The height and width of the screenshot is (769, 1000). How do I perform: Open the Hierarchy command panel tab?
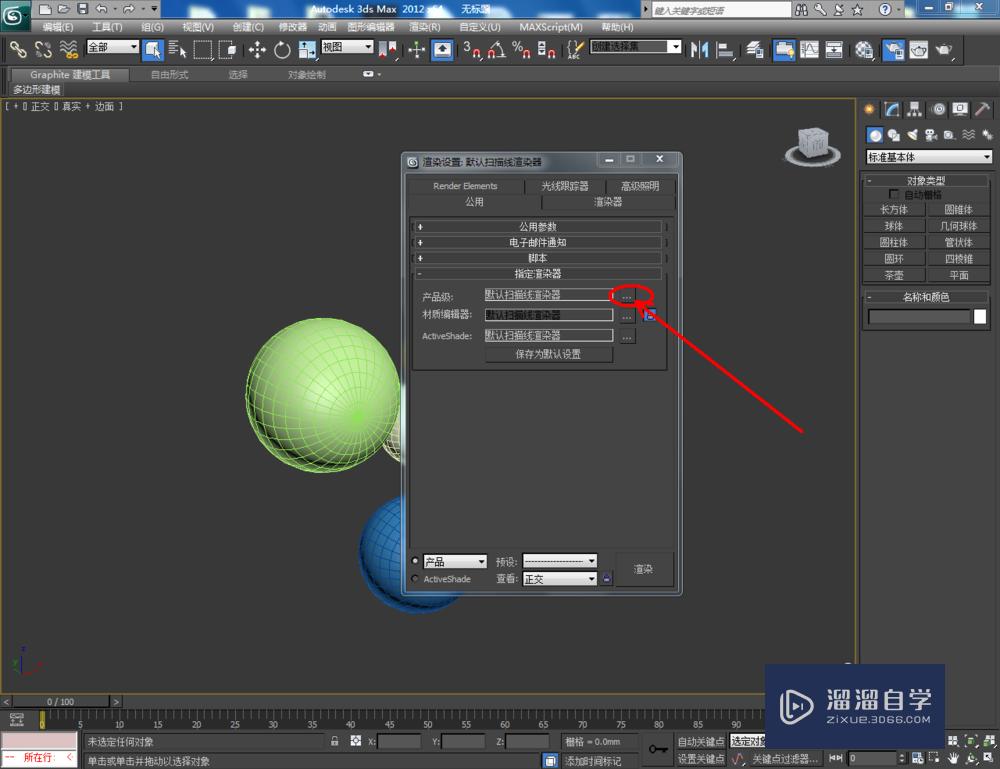pos(915,110)
